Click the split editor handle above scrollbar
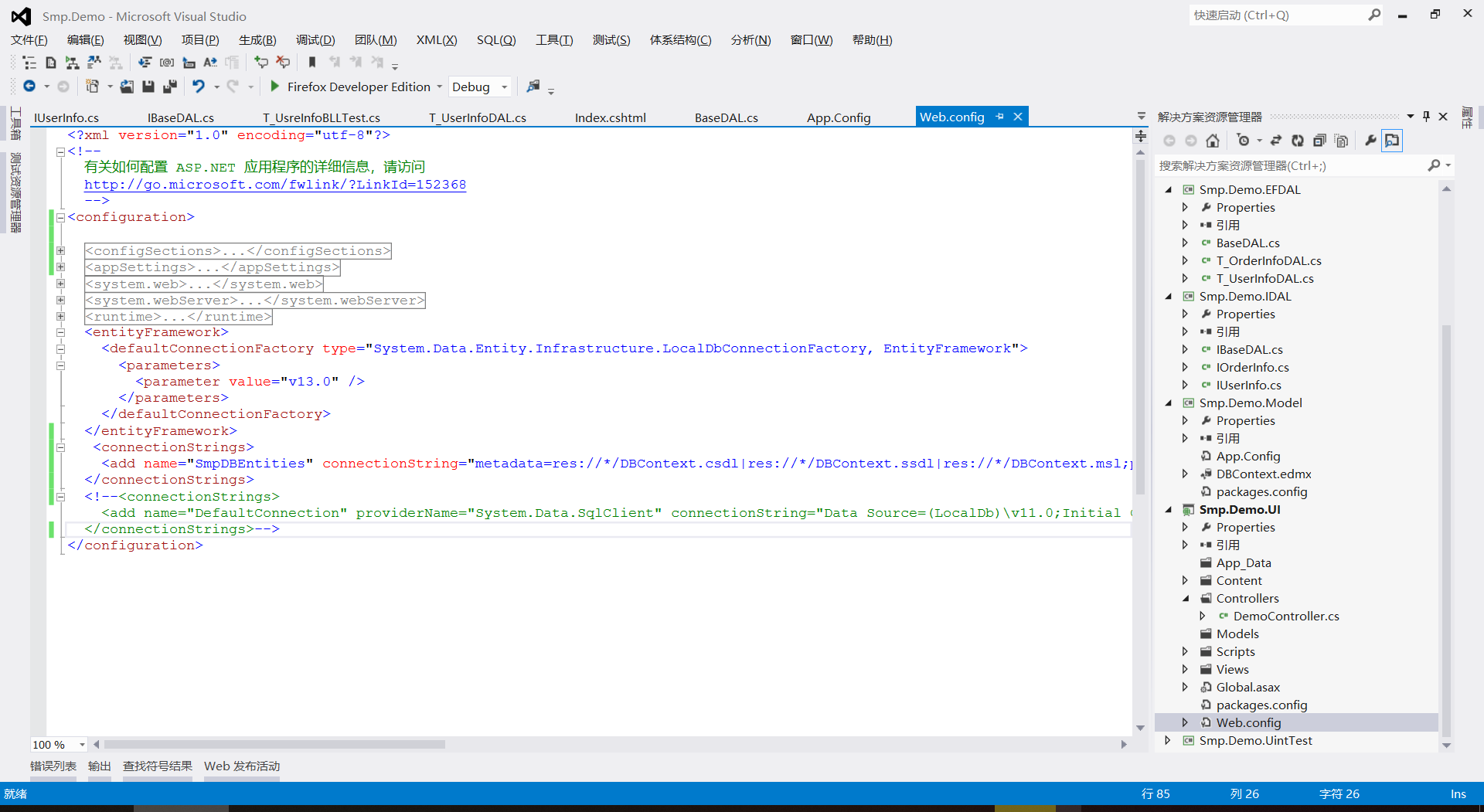 pos(1141,136)
